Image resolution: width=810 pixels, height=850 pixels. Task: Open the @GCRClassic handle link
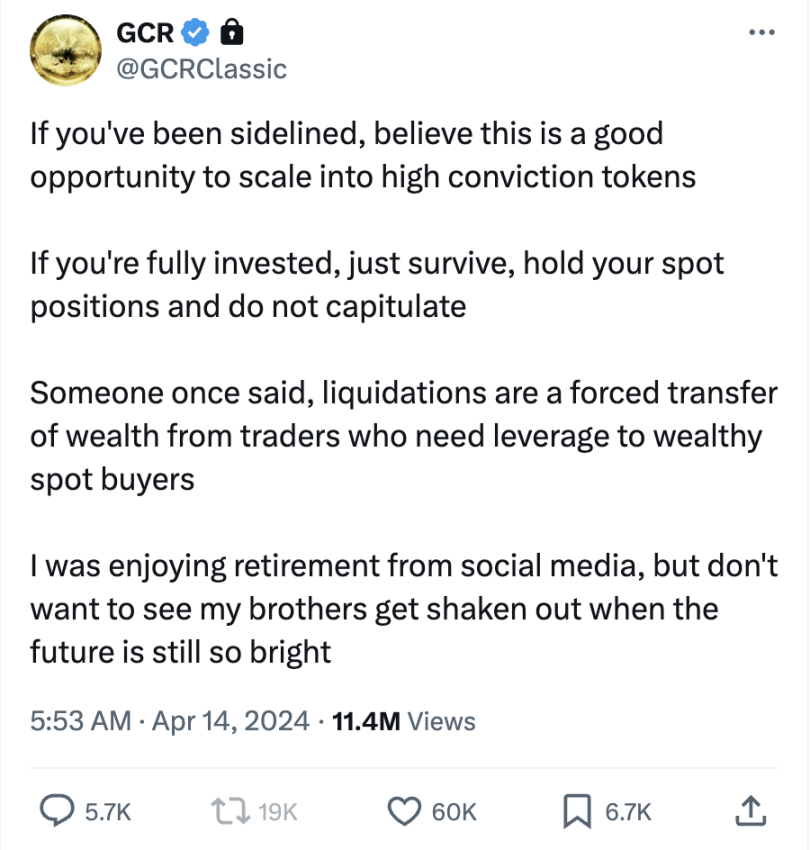coord(201,68)
